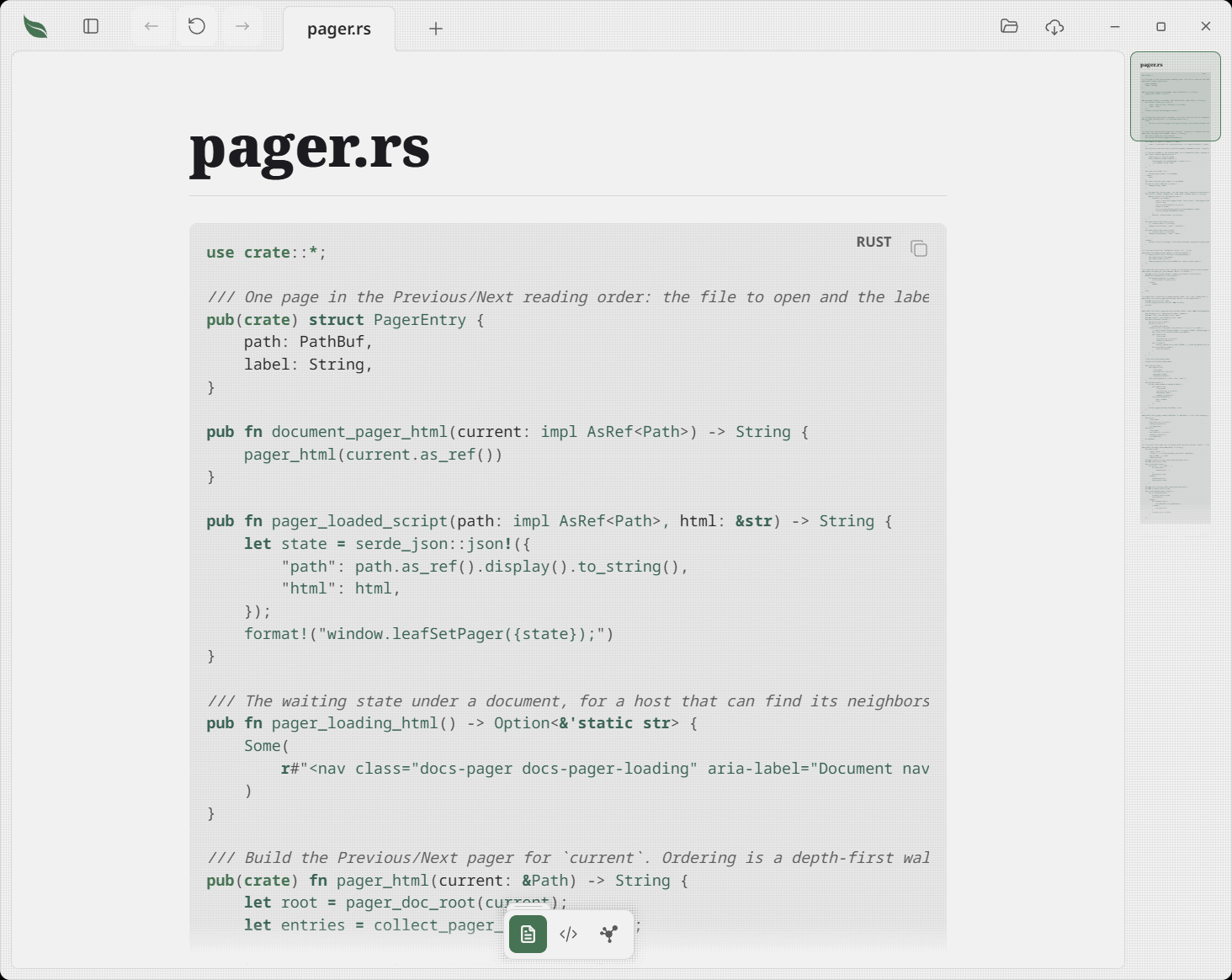Copy the Rust code block
The image size is (1232, 980).
click(x=919, y=248)
